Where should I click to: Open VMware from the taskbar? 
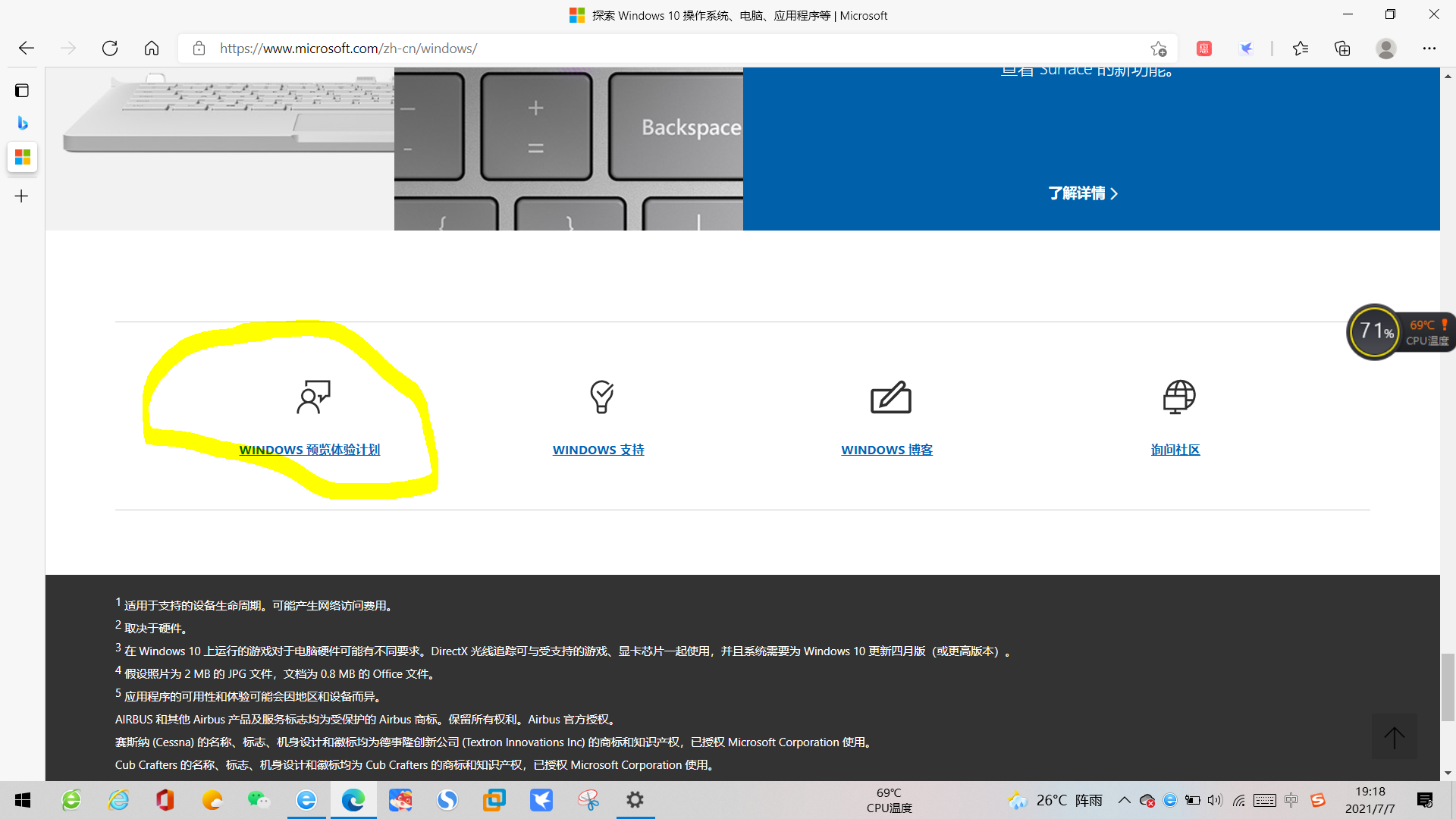point(494,800)
